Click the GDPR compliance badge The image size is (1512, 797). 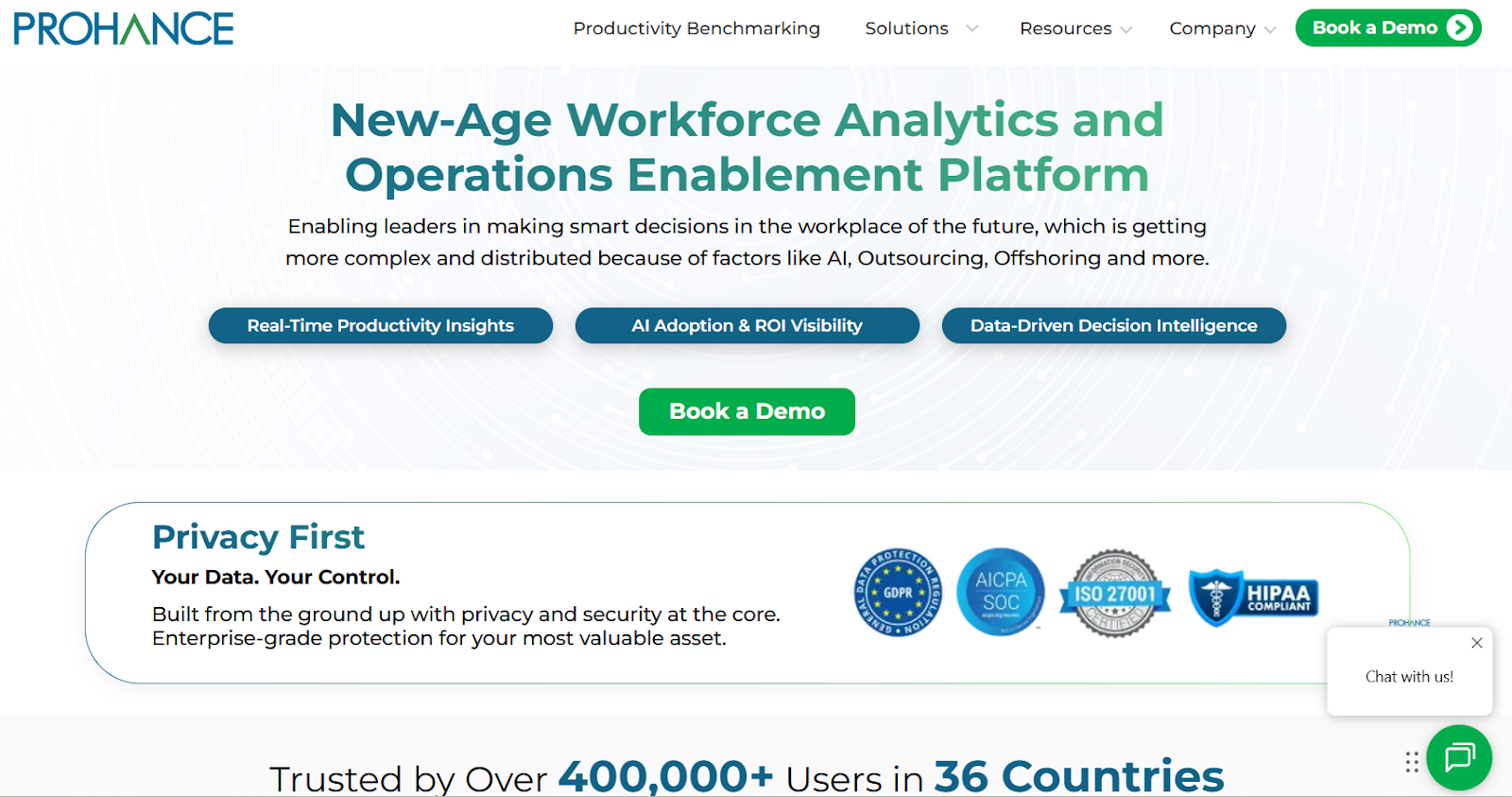click(x=898, y=593)
